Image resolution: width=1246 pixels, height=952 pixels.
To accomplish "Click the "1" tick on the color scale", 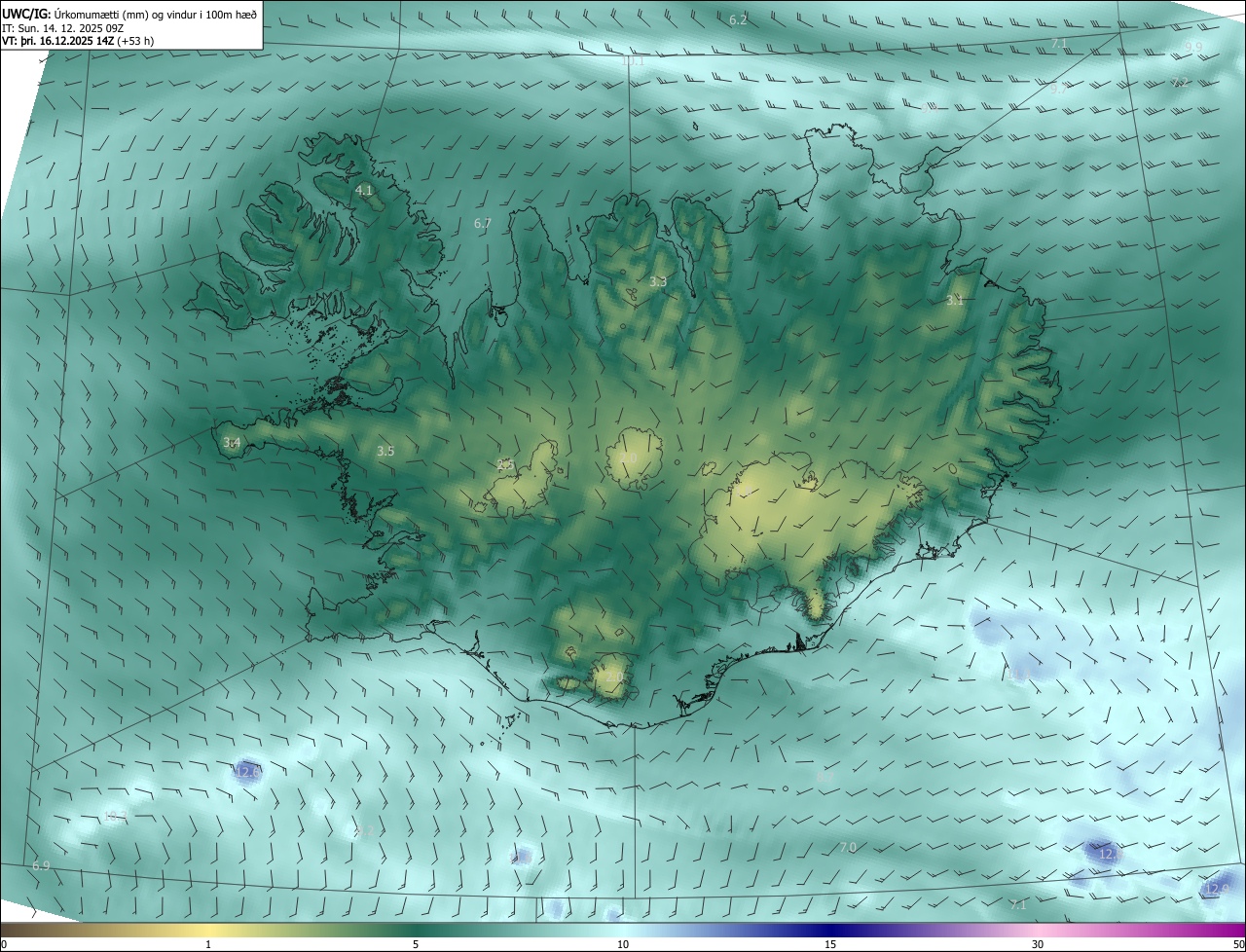I will coord(208,944).
